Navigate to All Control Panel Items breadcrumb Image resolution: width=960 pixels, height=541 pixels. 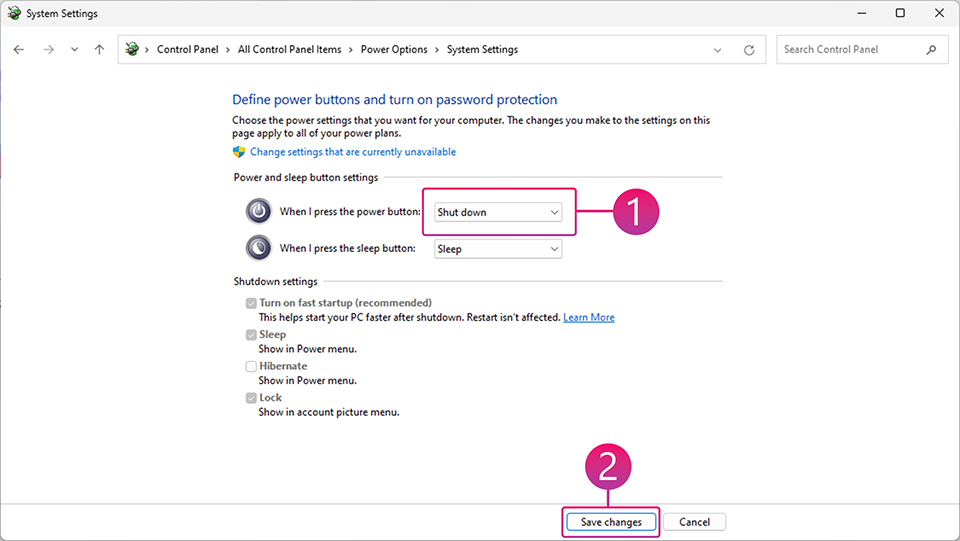(289, 49)
